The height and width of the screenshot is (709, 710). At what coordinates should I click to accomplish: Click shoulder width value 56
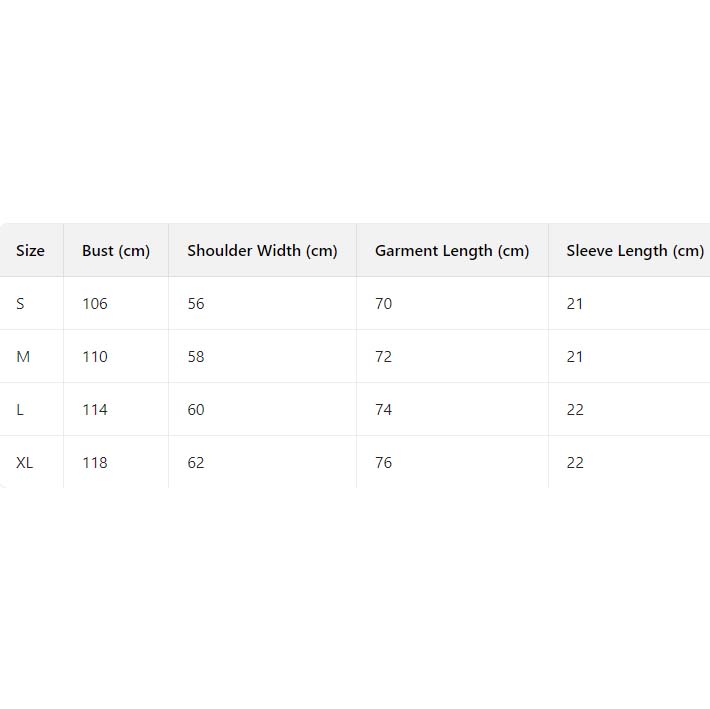(196, 304)
